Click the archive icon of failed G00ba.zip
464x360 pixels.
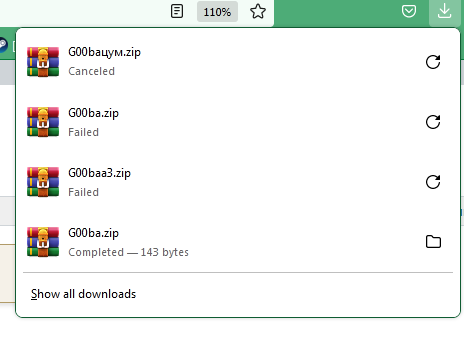tap(43, 122)
